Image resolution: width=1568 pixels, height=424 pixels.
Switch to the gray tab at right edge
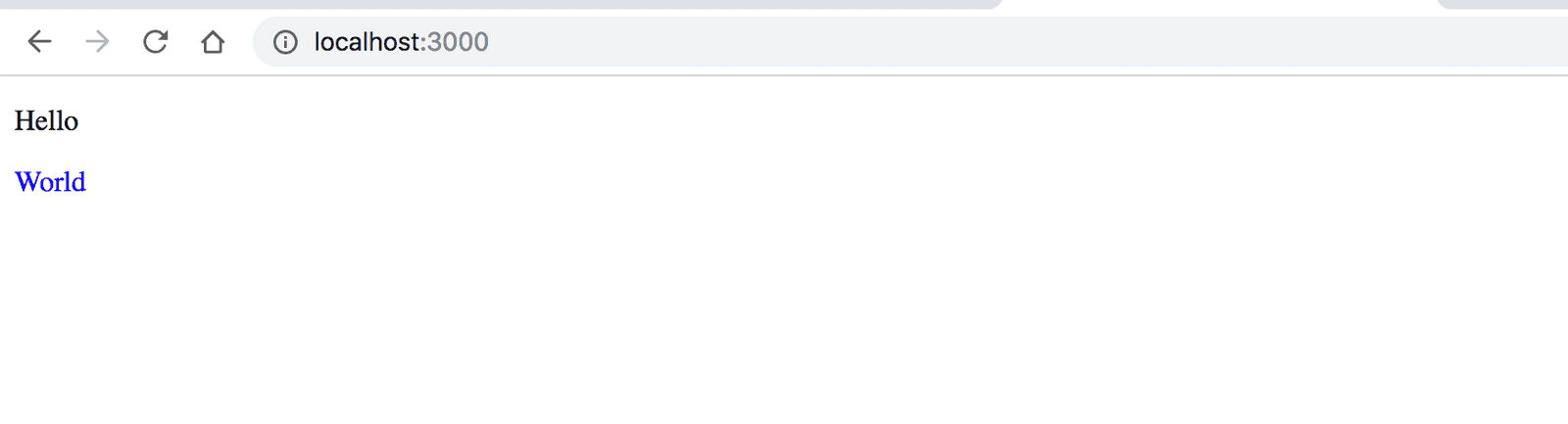click(1504, 4)
